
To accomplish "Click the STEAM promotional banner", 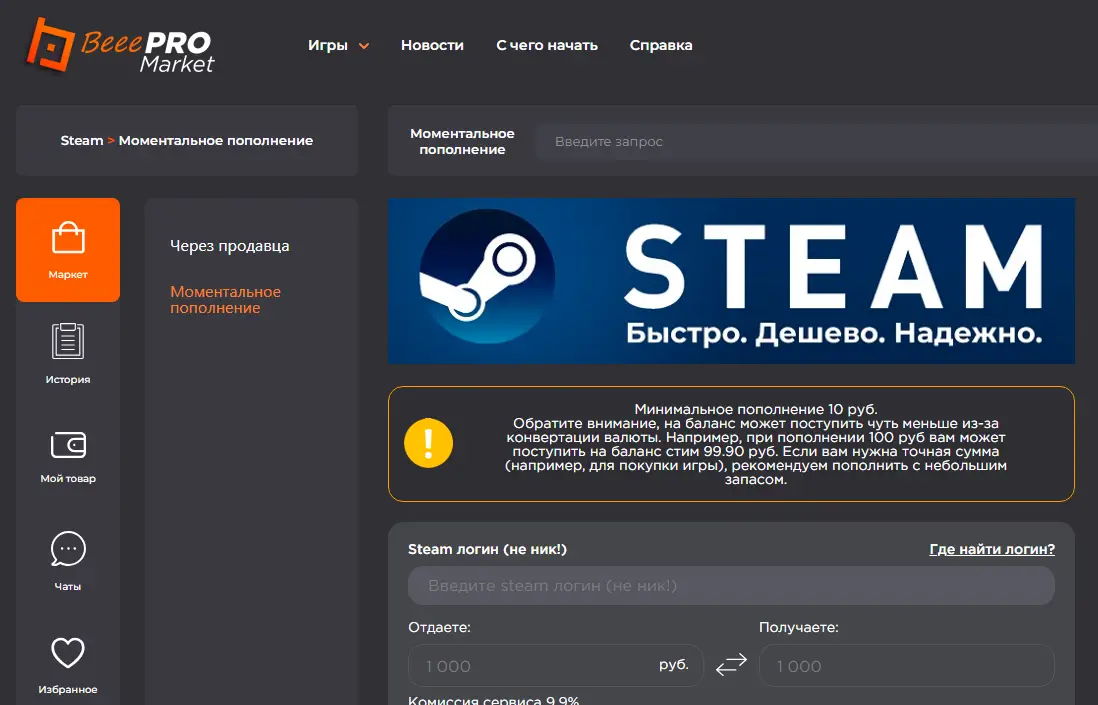I will click(731, 281).
